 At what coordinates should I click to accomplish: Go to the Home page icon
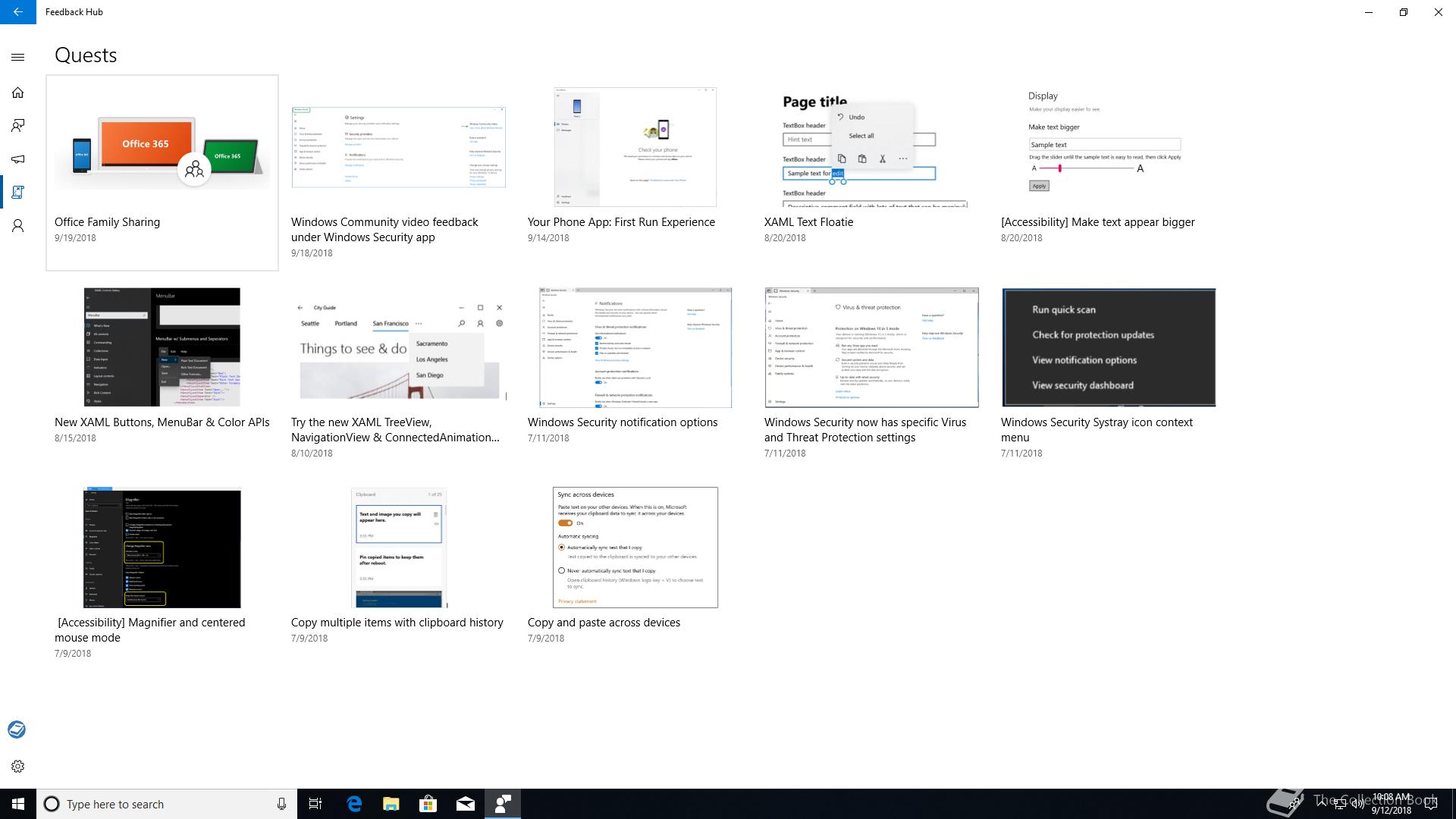coord(18,93)
